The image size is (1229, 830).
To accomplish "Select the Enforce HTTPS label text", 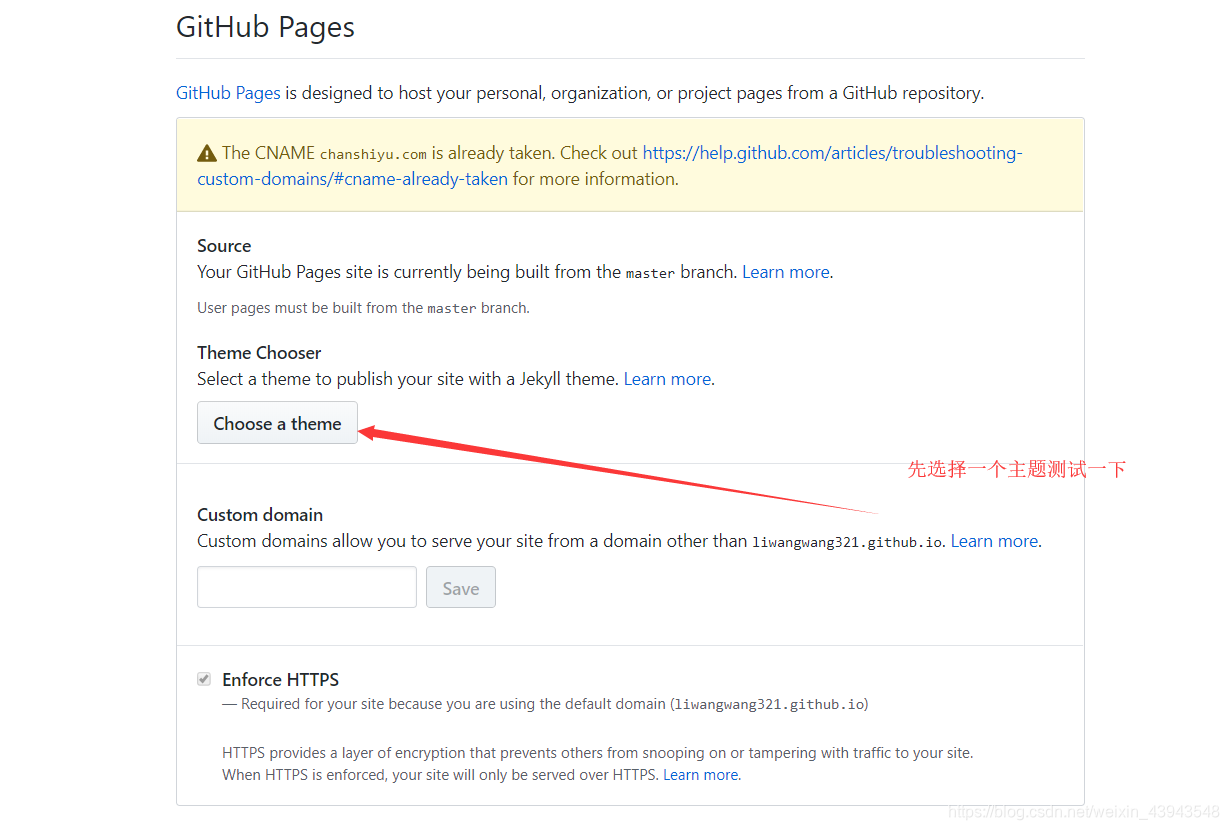I will [x=281, y=680].
